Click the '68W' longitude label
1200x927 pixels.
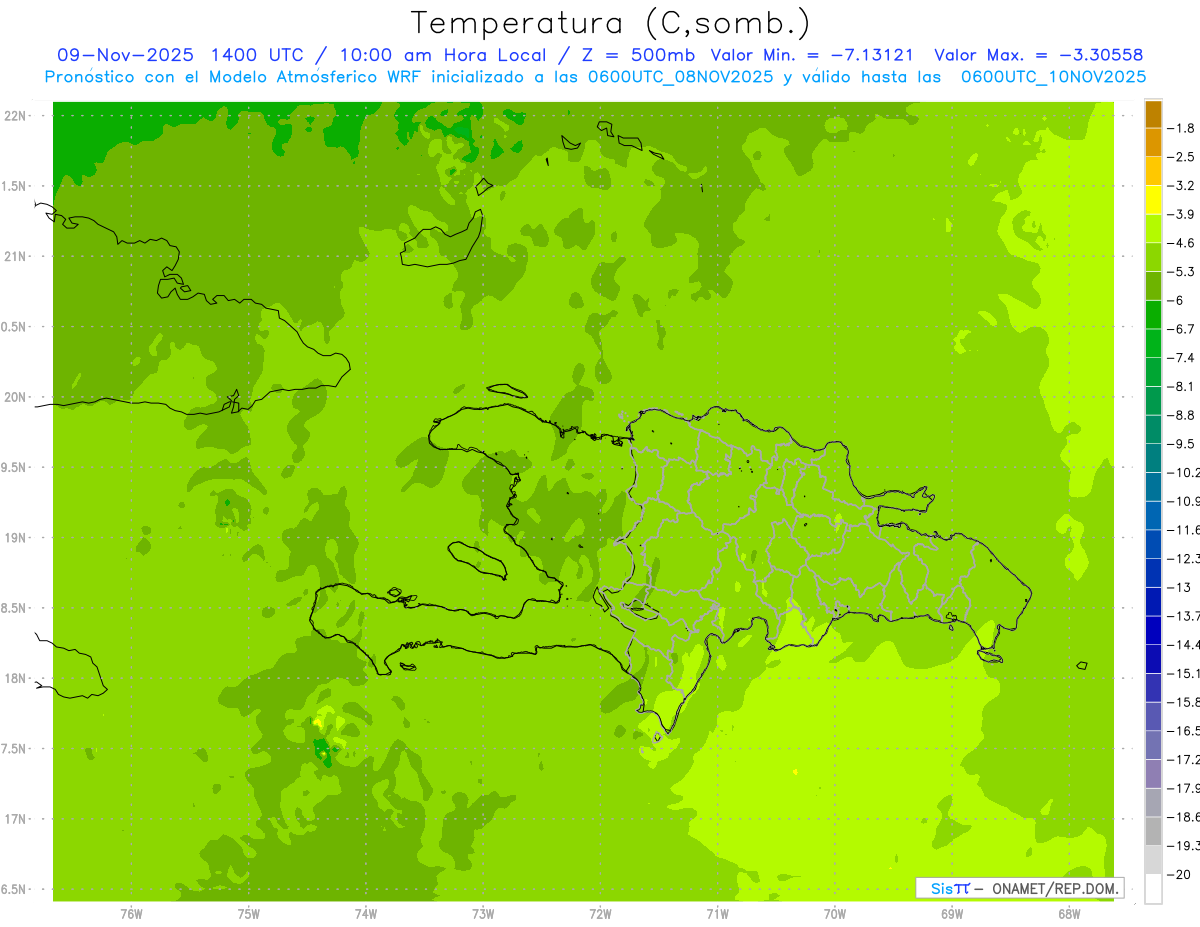point(1069,914)
